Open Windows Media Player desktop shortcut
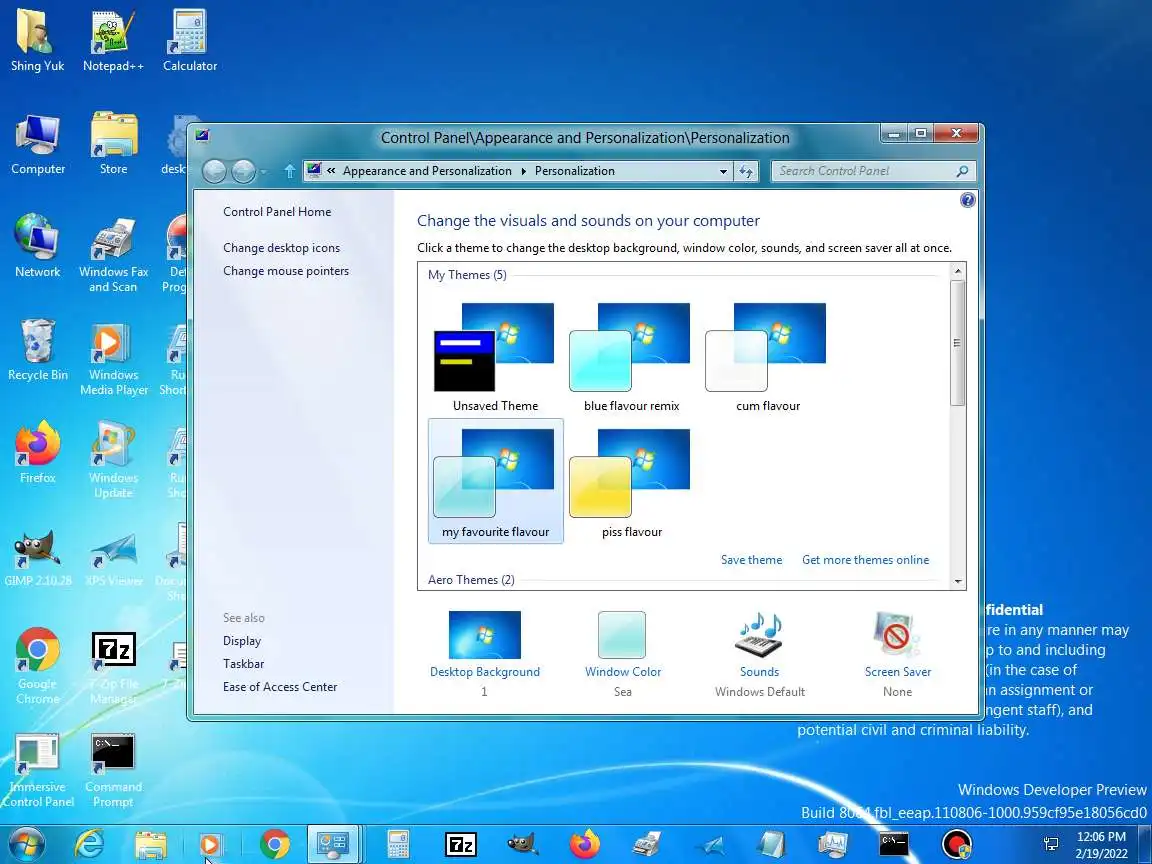This screenshot has height=864, width=1152. click(x=113, y=359)
